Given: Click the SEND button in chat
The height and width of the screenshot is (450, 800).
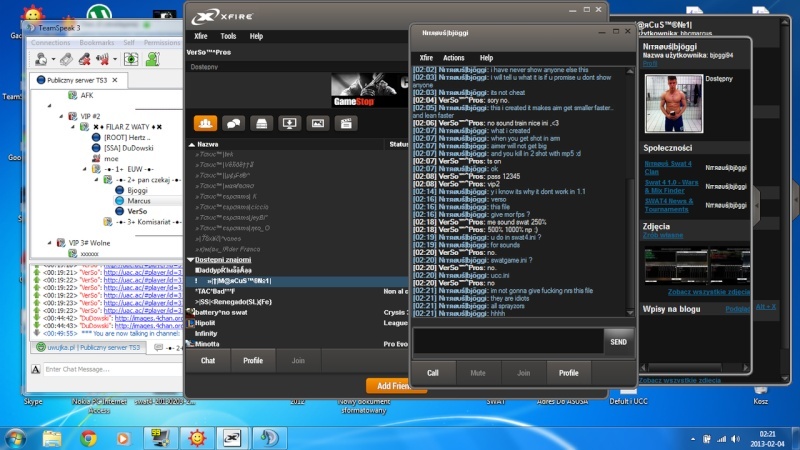Looking at the screenshot, I should click(x=618, y=342).
